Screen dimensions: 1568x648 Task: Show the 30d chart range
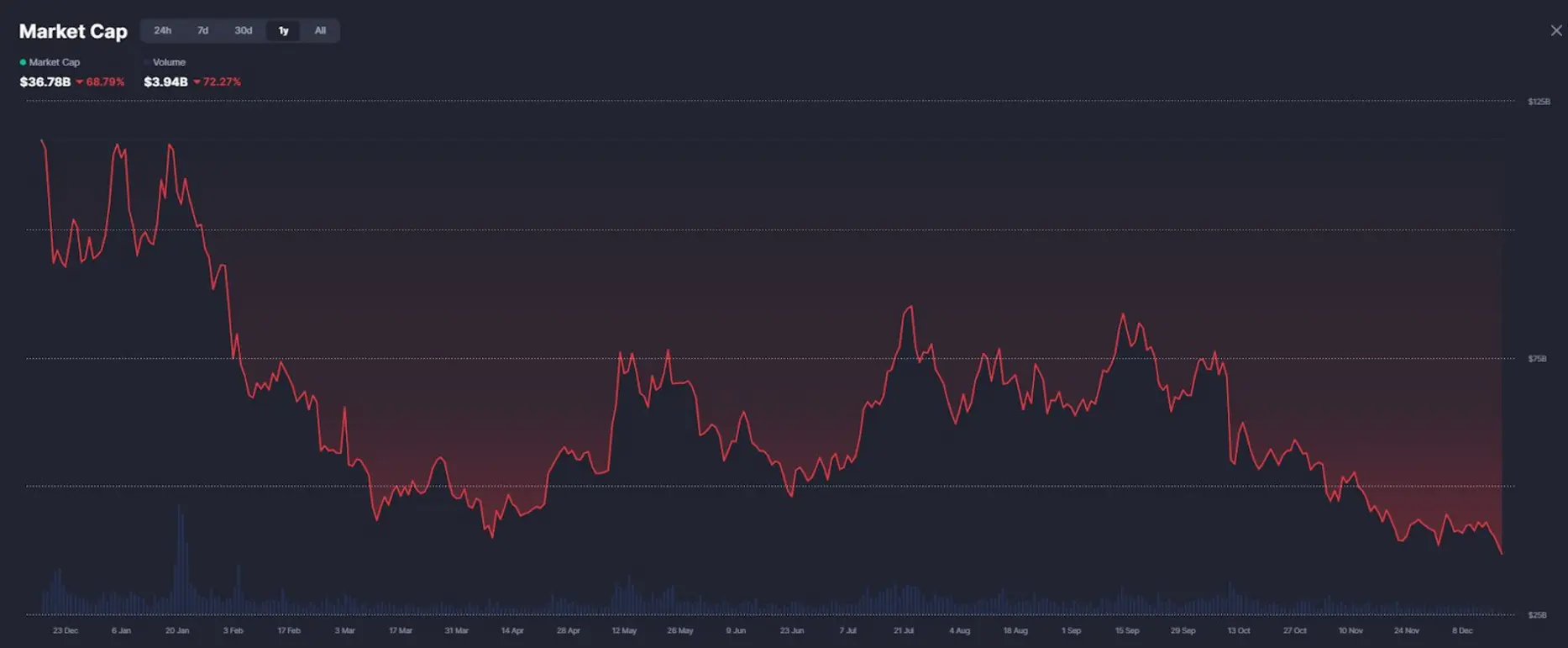243,31
